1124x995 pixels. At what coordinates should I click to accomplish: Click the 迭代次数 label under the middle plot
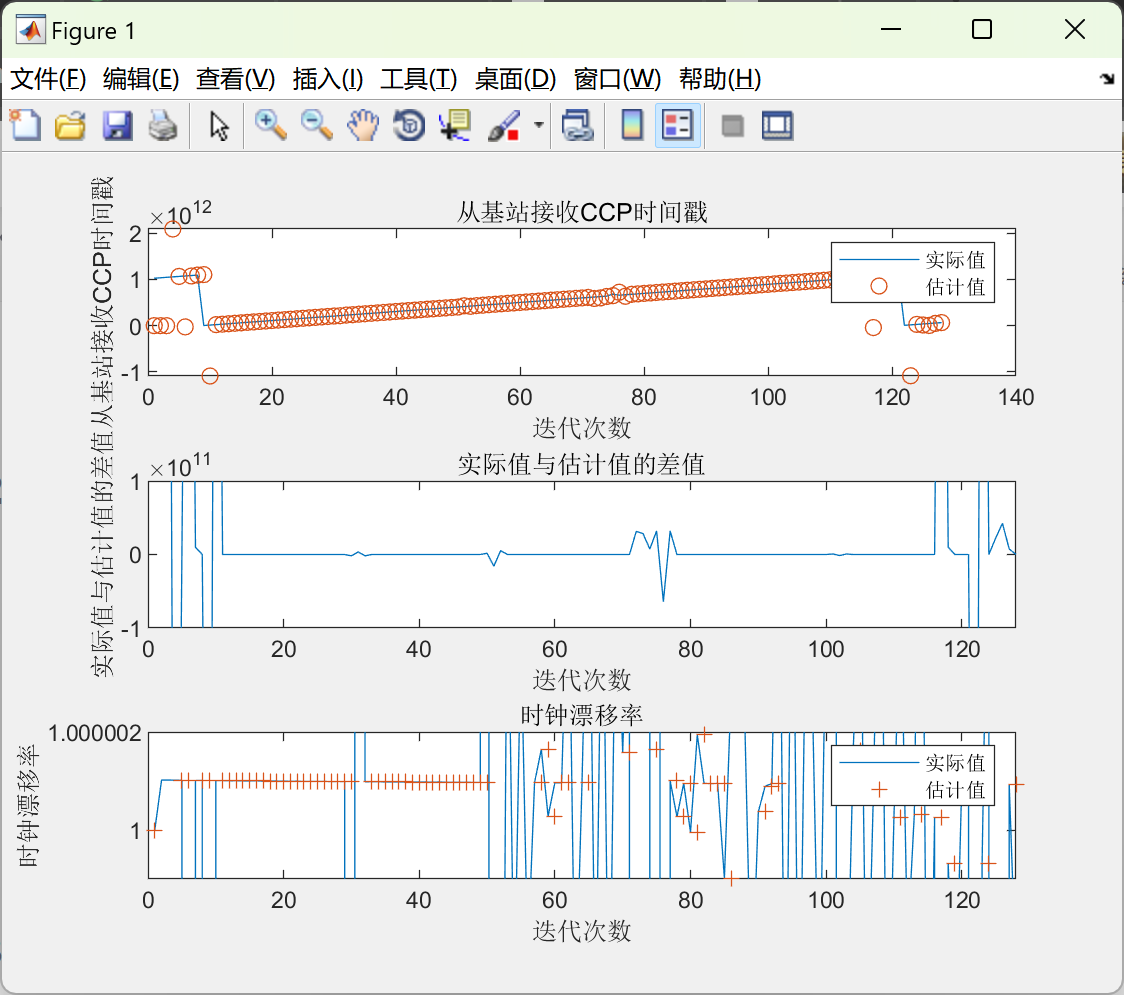point(581,680)
